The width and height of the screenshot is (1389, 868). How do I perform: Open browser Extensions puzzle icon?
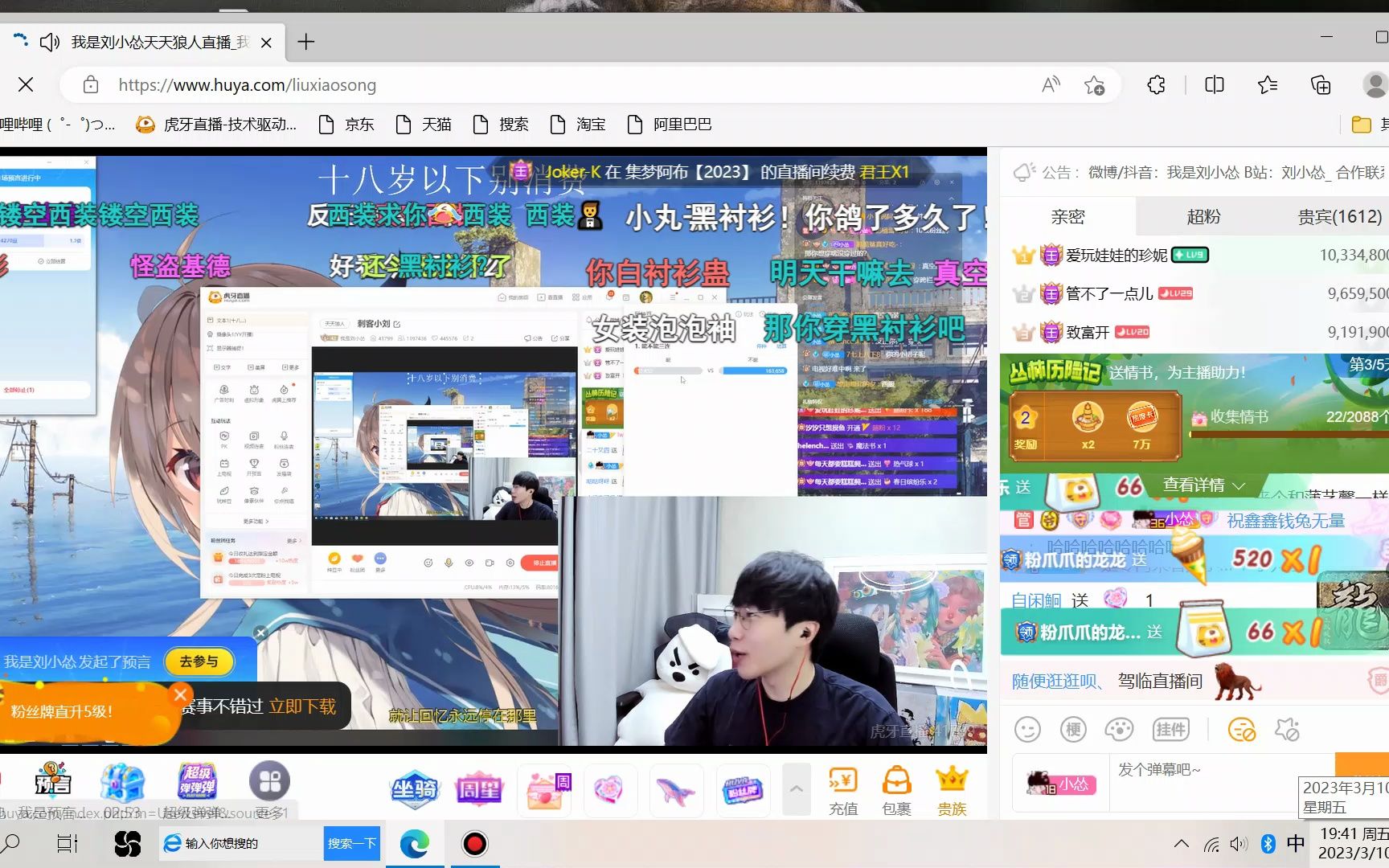pos(1157,84)
